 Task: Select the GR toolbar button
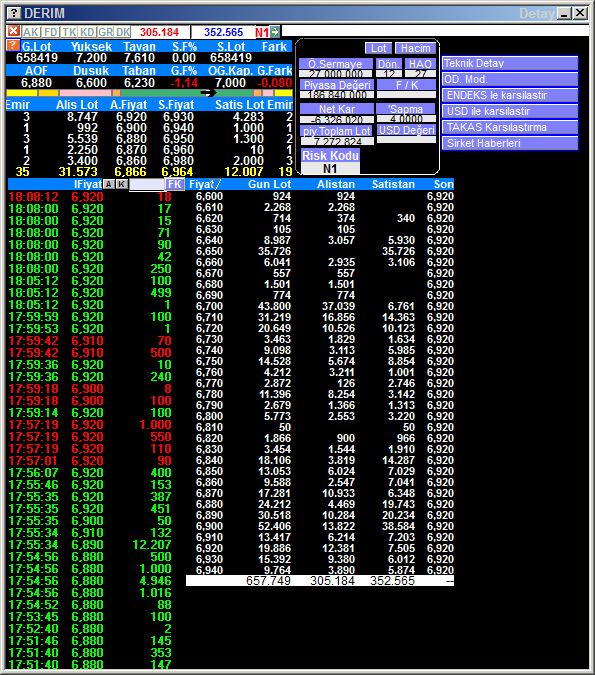point(105,32)
